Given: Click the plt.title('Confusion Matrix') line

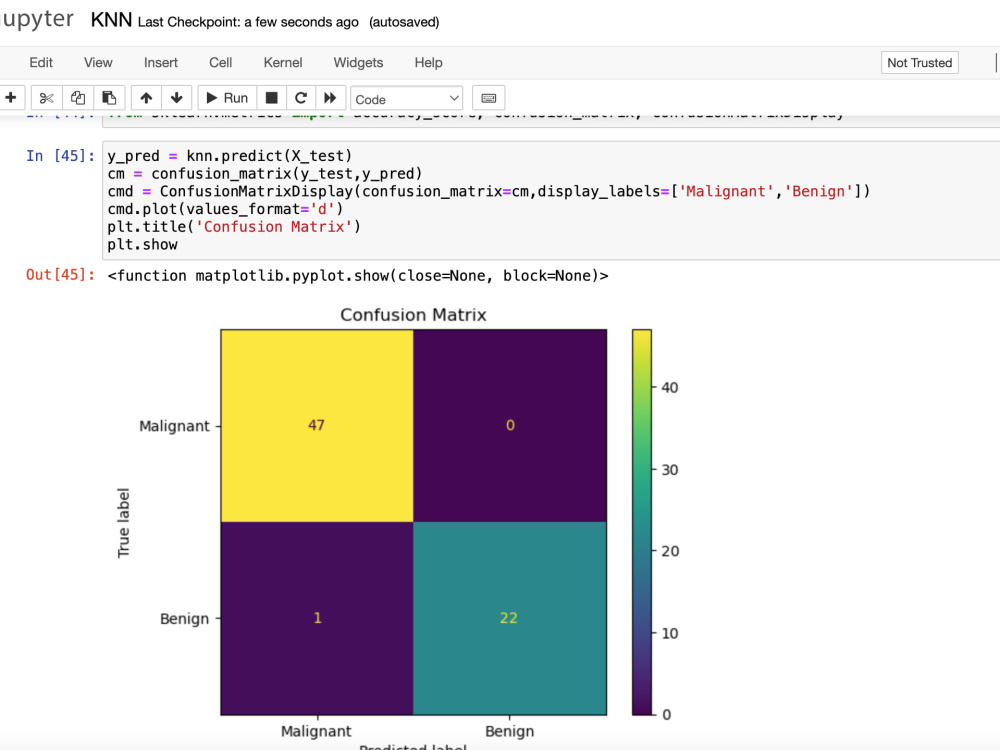Looking at the screenshot, I should tap(234, 227).
